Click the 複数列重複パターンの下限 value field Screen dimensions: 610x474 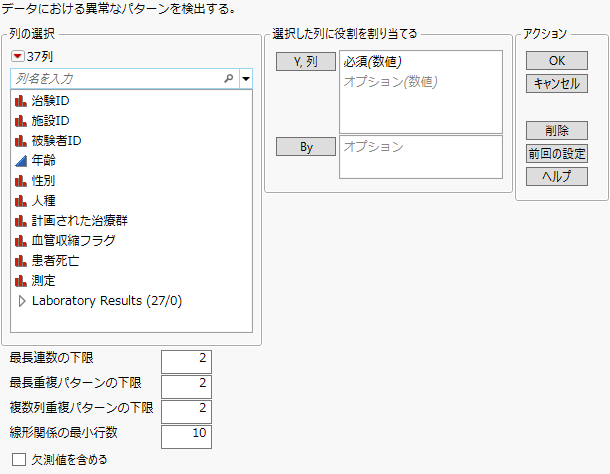click(x=186, y=412)
